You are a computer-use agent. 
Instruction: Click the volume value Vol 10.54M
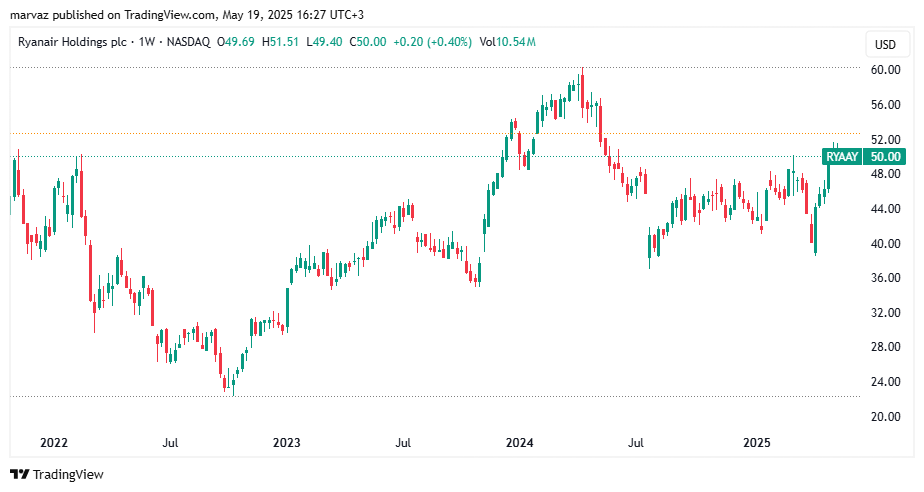[507, 42]
